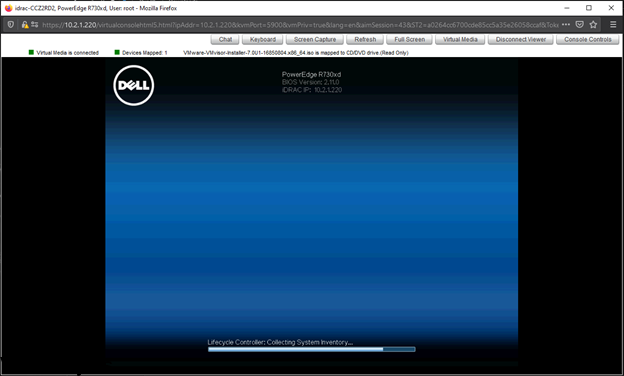Open the page actions three-dots menu
Image resolution: width=624 pixels, height=376 pixels.
pos(566,25)
